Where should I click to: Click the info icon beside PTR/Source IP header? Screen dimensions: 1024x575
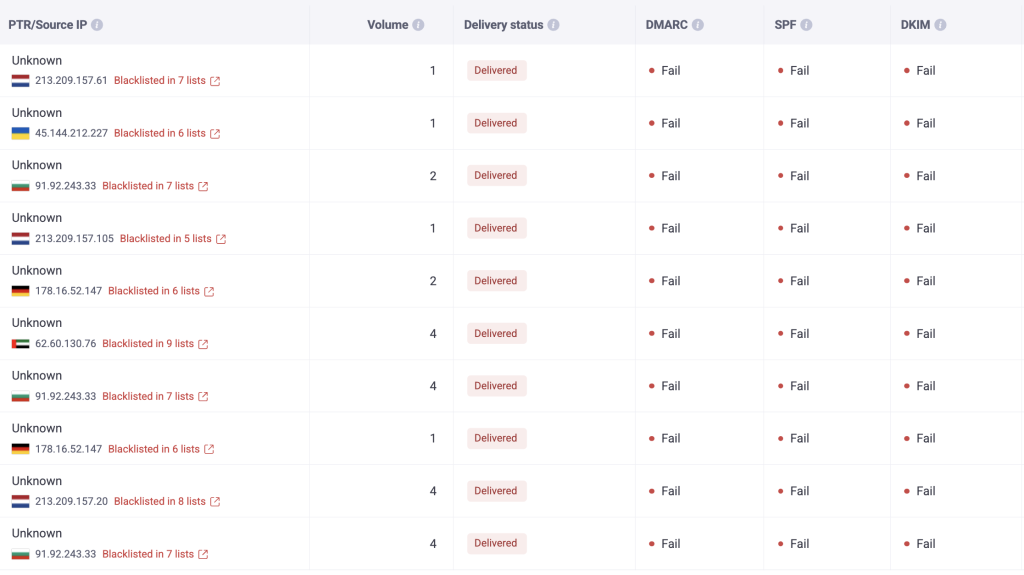pyautogui.click(x=97, y=25)
